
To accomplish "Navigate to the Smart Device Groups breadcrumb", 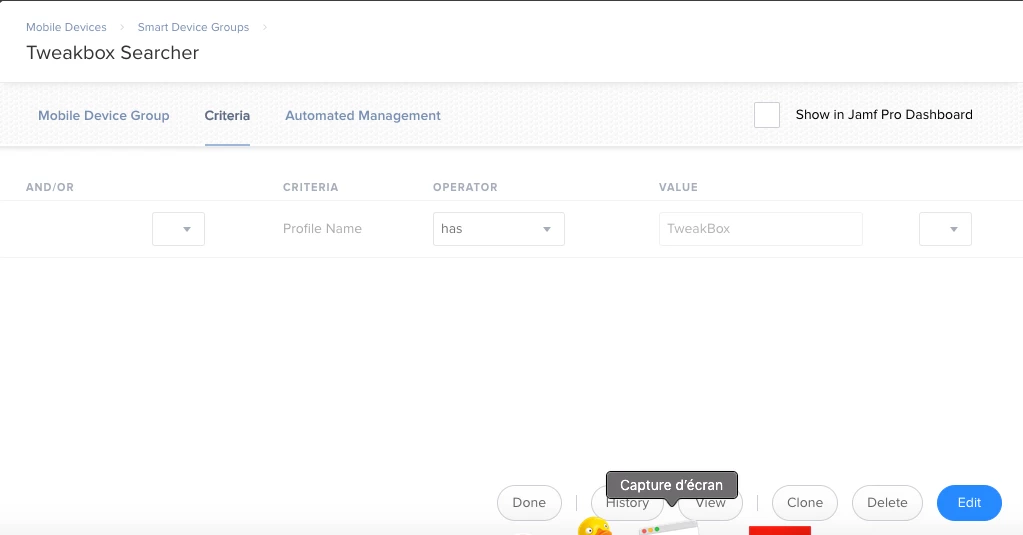I will pos(193,27).
